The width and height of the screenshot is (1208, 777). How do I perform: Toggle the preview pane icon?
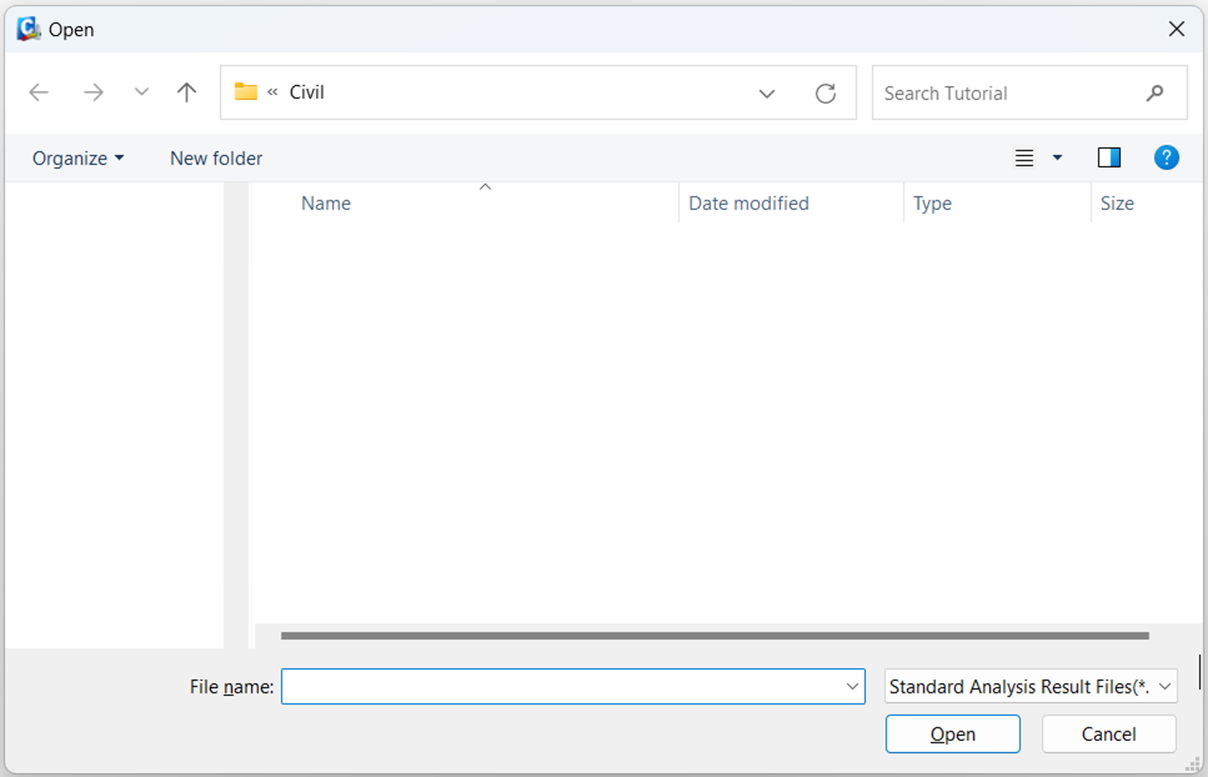coord(1108,157)
